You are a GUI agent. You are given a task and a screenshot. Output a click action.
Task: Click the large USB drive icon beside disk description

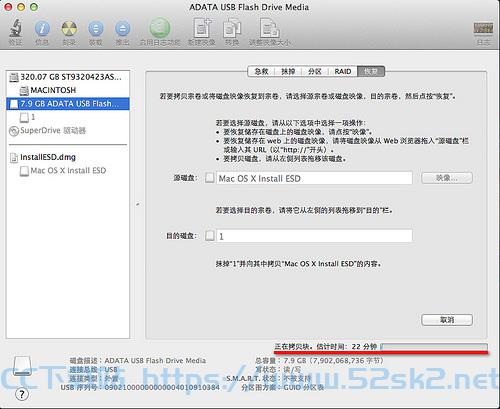pos(22,366)
